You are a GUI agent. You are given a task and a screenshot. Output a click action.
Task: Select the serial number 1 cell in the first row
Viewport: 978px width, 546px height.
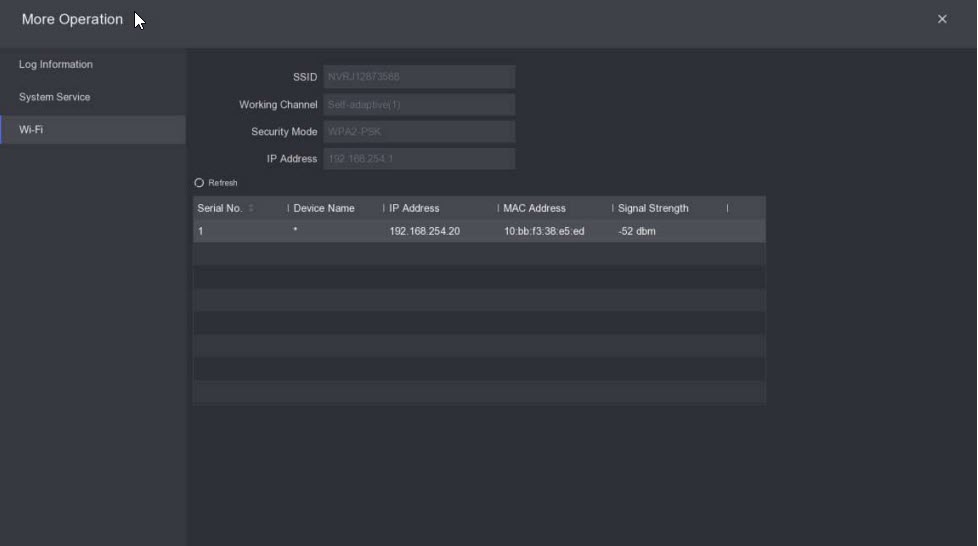[x=201, y=231]
